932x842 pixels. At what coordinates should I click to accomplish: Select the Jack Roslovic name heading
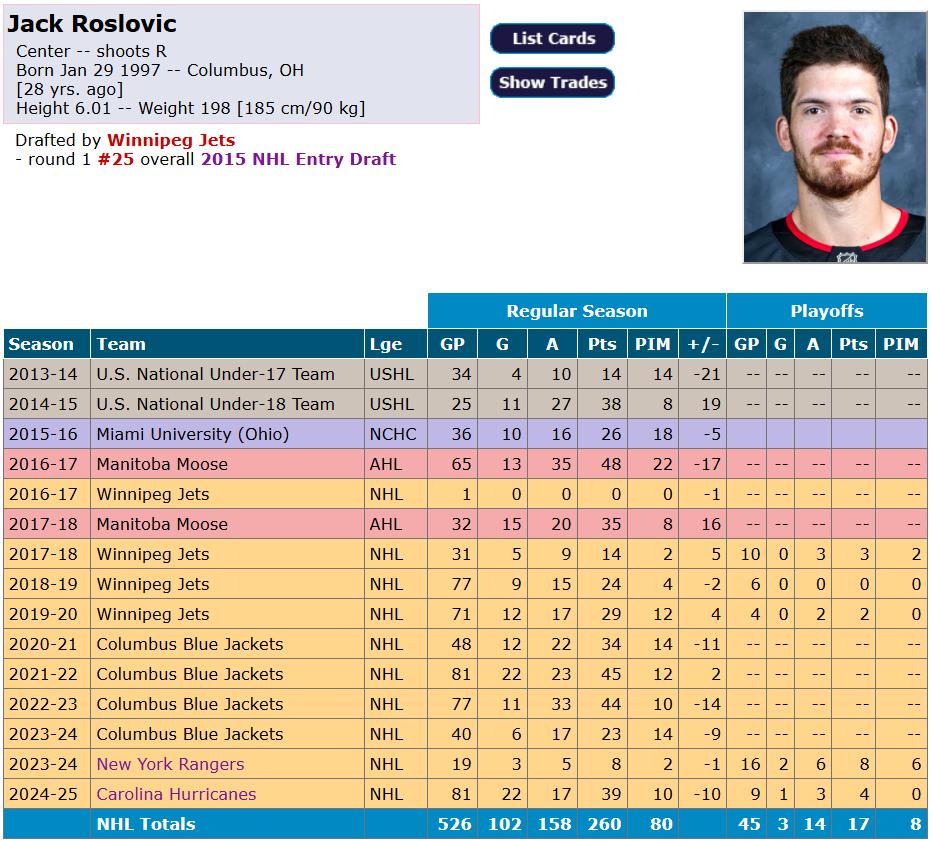[92, 24]
